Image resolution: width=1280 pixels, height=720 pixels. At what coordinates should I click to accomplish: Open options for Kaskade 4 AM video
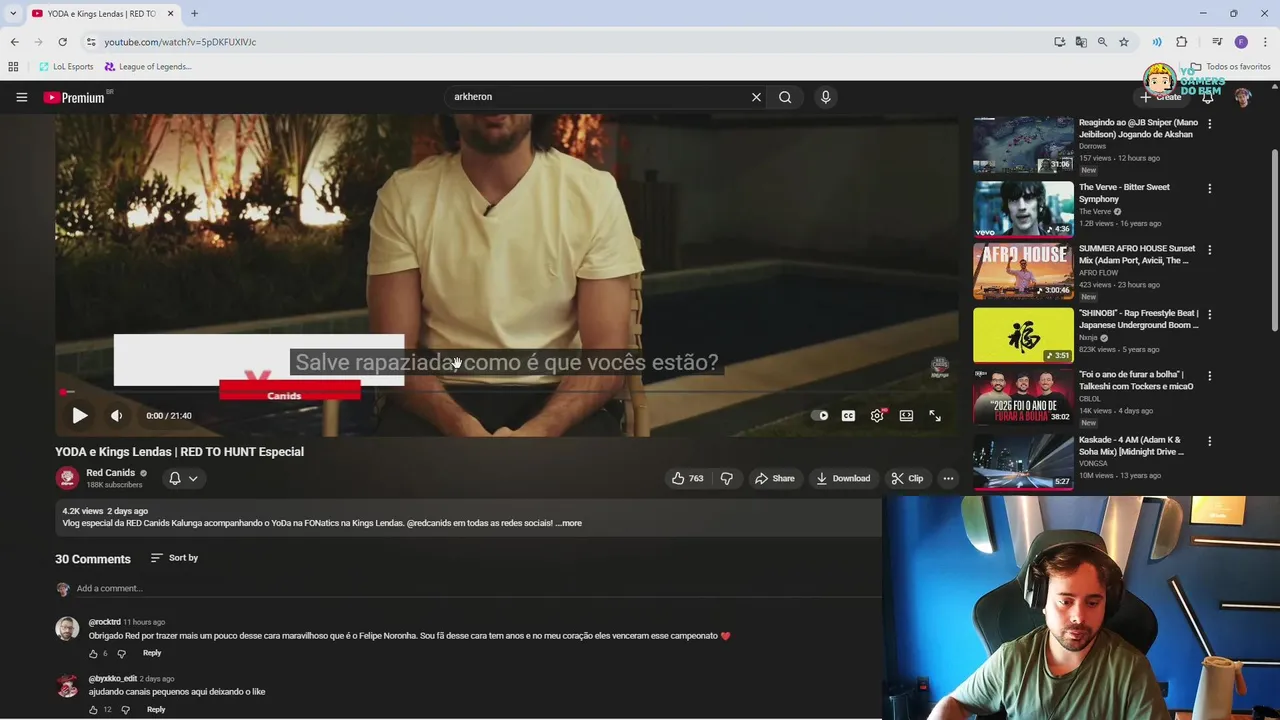click(1209, 441)
